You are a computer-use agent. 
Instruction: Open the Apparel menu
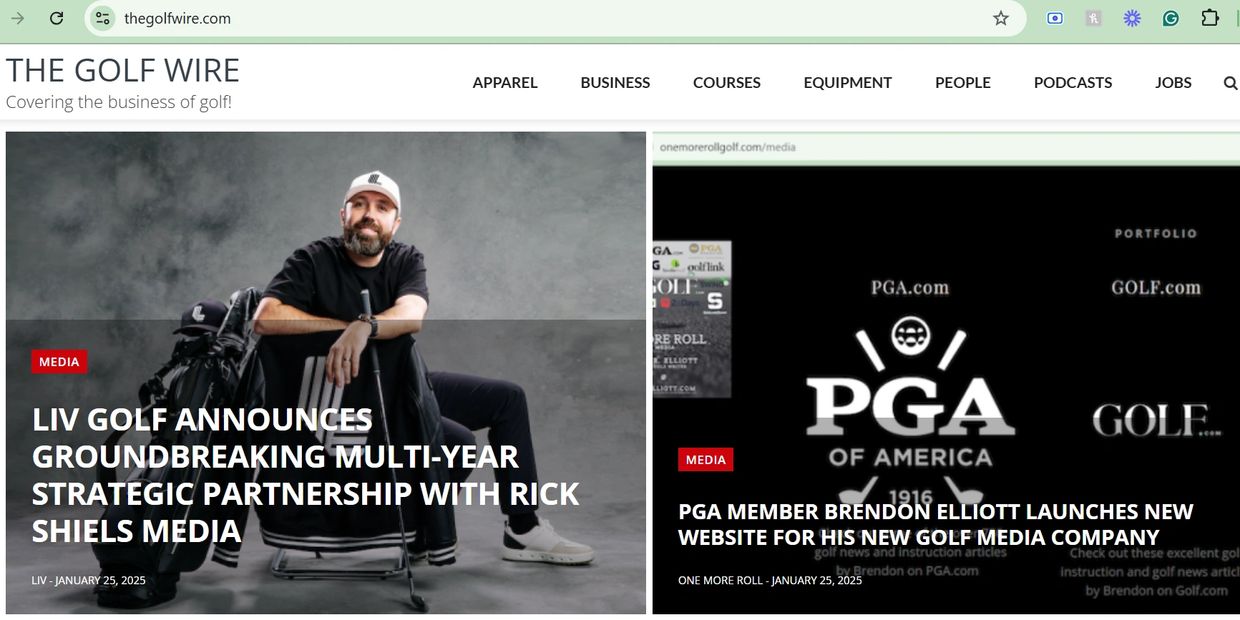(x=505, y=83)
